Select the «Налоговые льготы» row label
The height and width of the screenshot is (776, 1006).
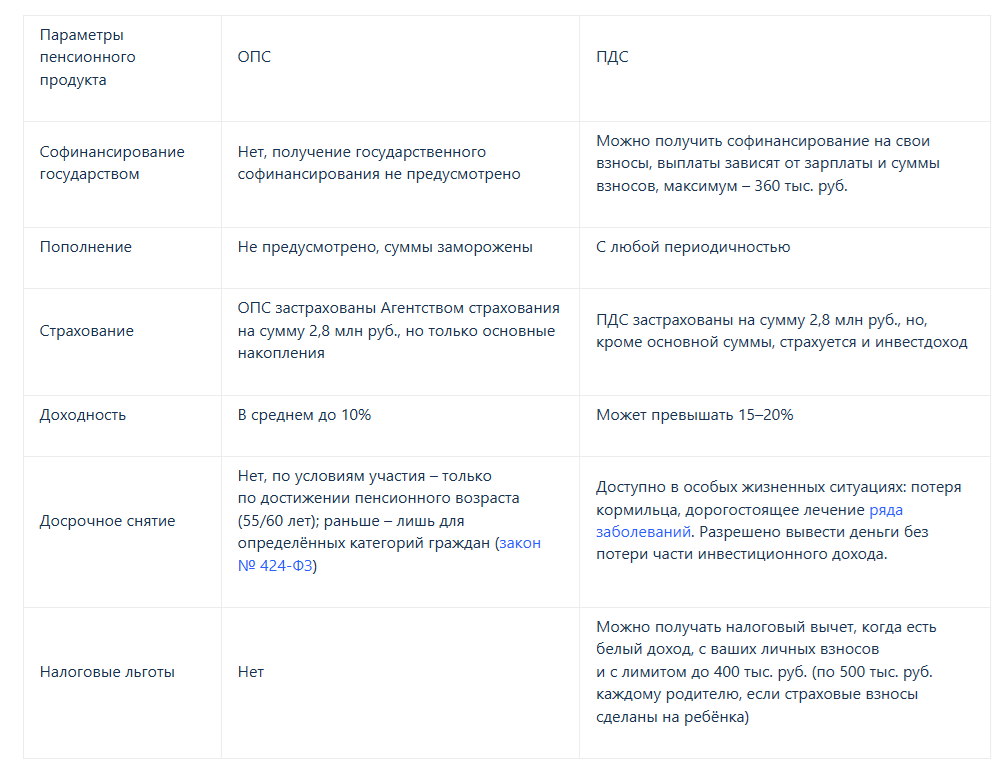107,672
